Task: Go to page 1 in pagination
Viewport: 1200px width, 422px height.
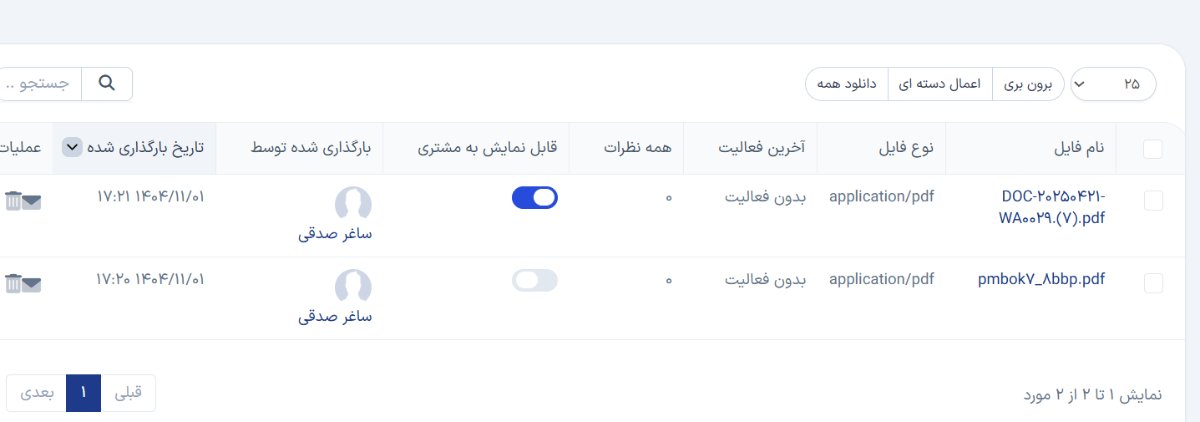Action: pos(84,393)
